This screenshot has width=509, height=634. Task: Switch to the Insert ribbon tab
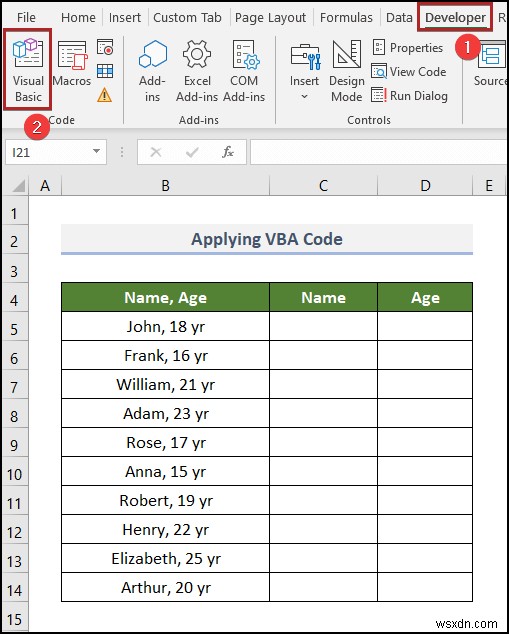(x=125, y=18)
